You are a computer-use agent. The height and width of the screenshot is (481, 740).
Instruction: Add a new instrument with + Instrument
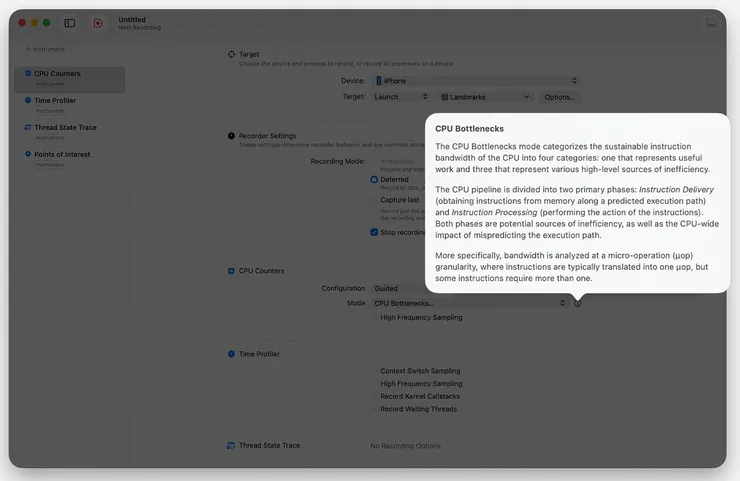click(x=45, y=49)
